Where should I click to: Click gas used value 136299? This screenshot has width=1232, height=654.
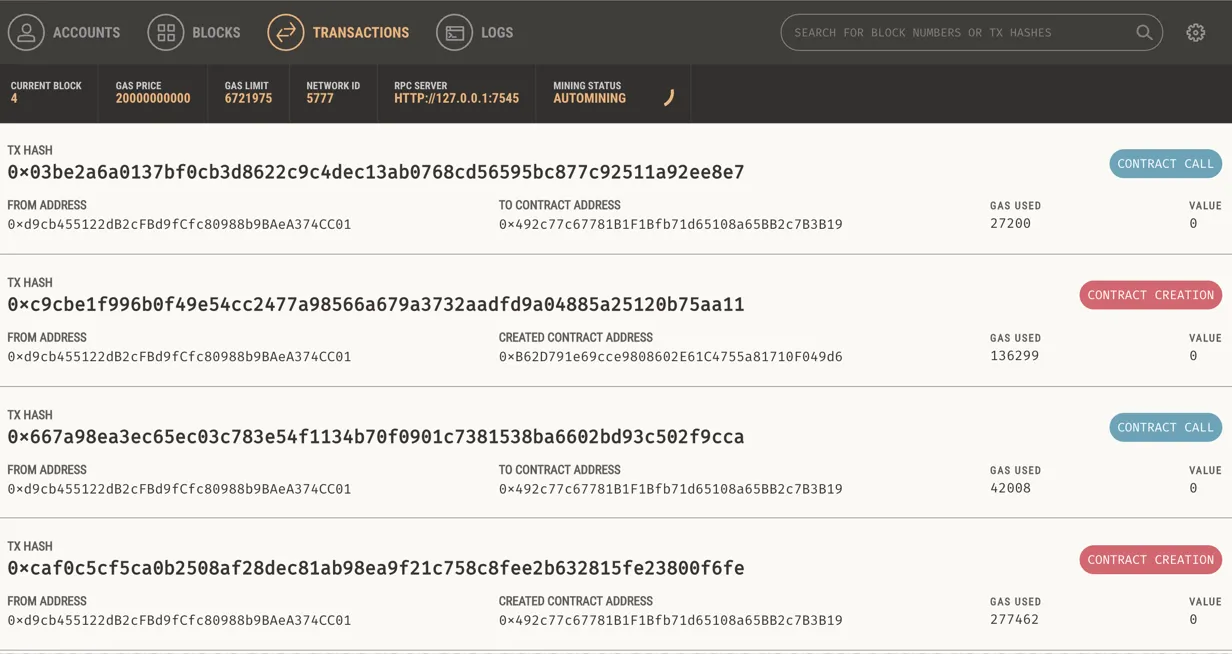point(1014,356)
